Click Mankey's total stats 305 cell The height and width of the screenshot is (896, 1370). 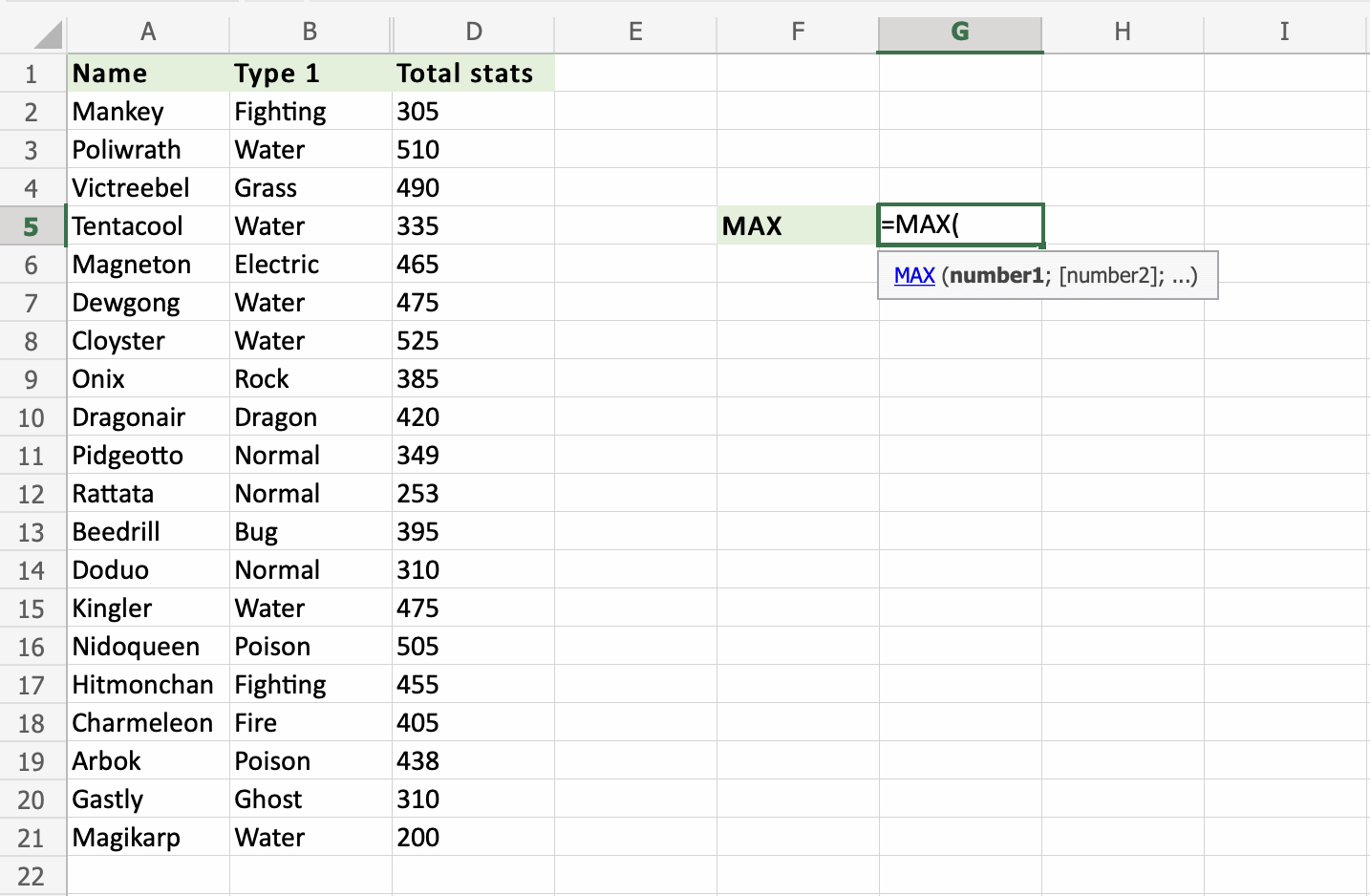point(473,112)
